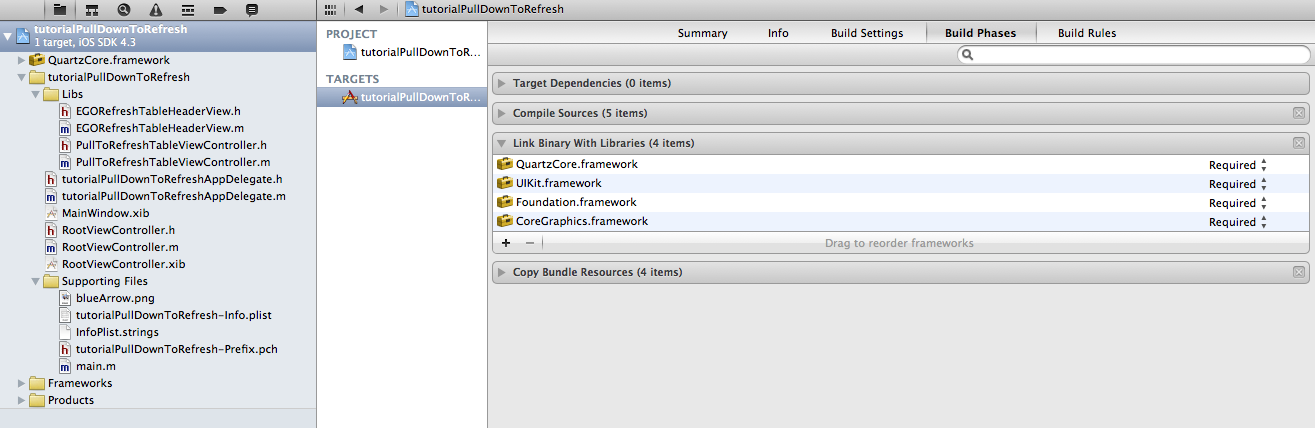The width and height of the screenshot is (1315, 428).
Task: Switch to the Build Settings tab
Action: click(866, 33)
